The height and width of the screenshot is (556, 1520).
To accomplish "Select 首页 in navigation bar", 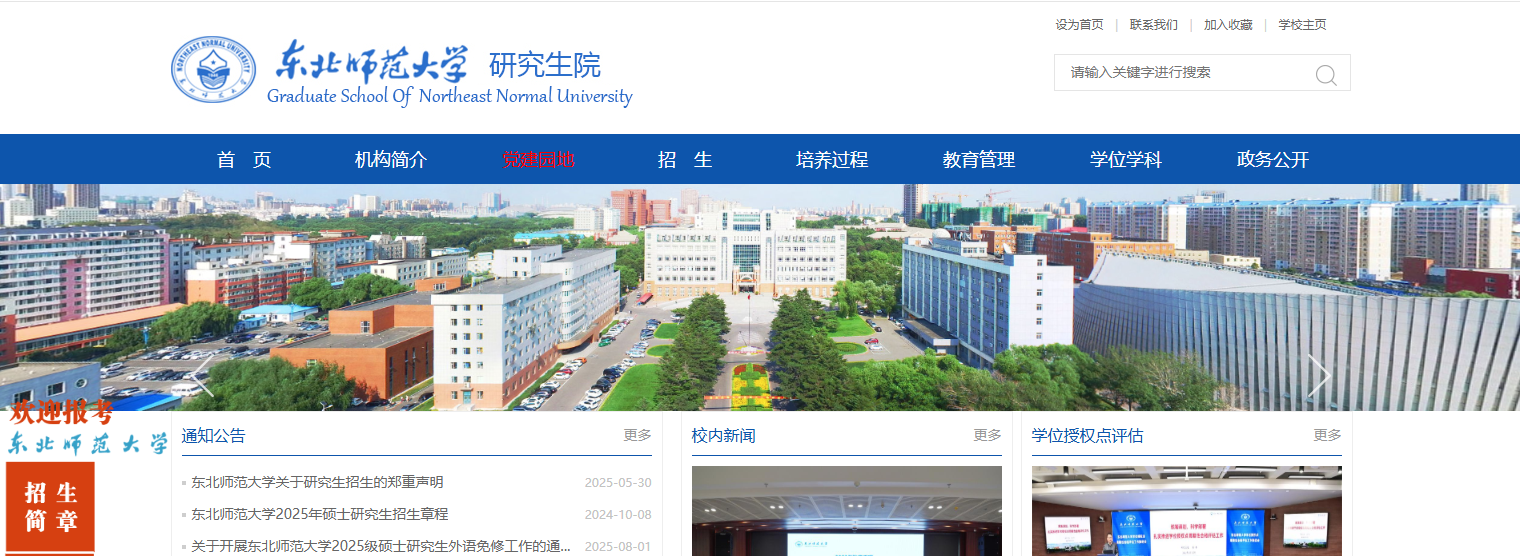I will pos(244,159).
